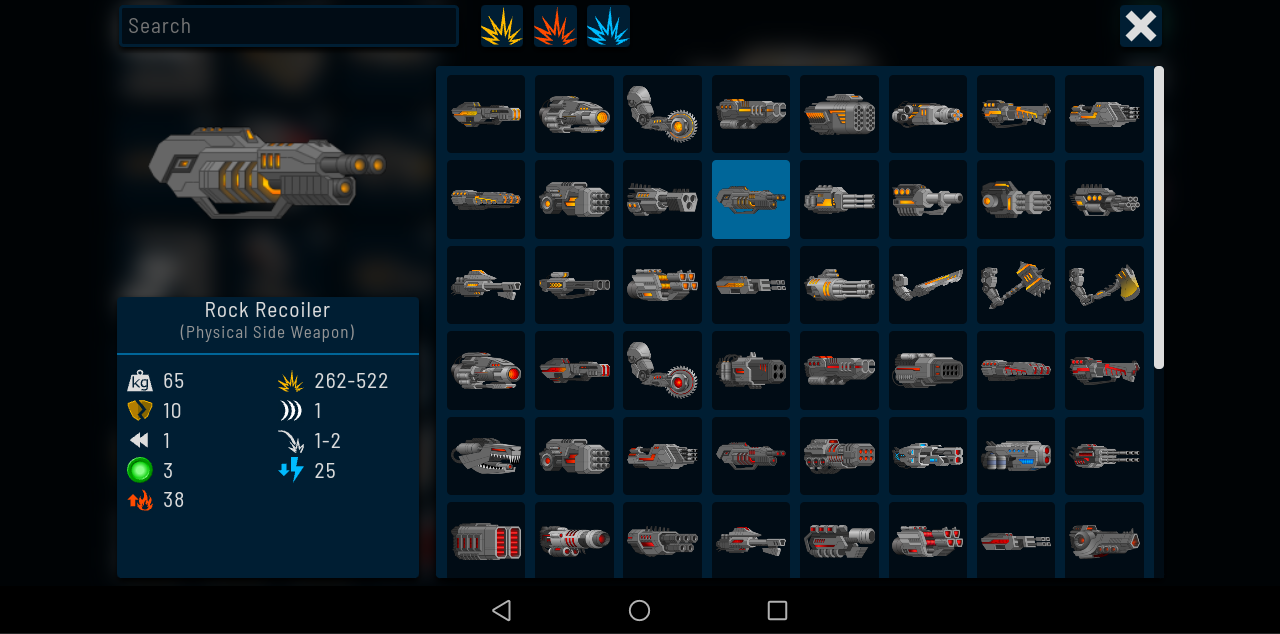Image resolution: width=1280 pixels, height=634 pixels.
Task: Select the red-eyed orb cannon weapon
Action: click(x=486, y=370)
